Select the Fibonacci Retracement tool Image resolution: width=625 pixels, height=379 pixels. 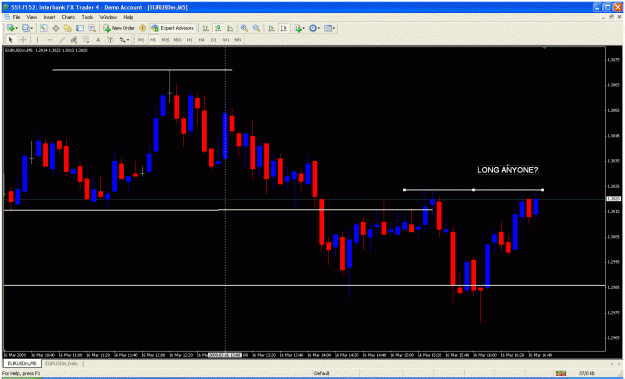[x=86, y=40]
